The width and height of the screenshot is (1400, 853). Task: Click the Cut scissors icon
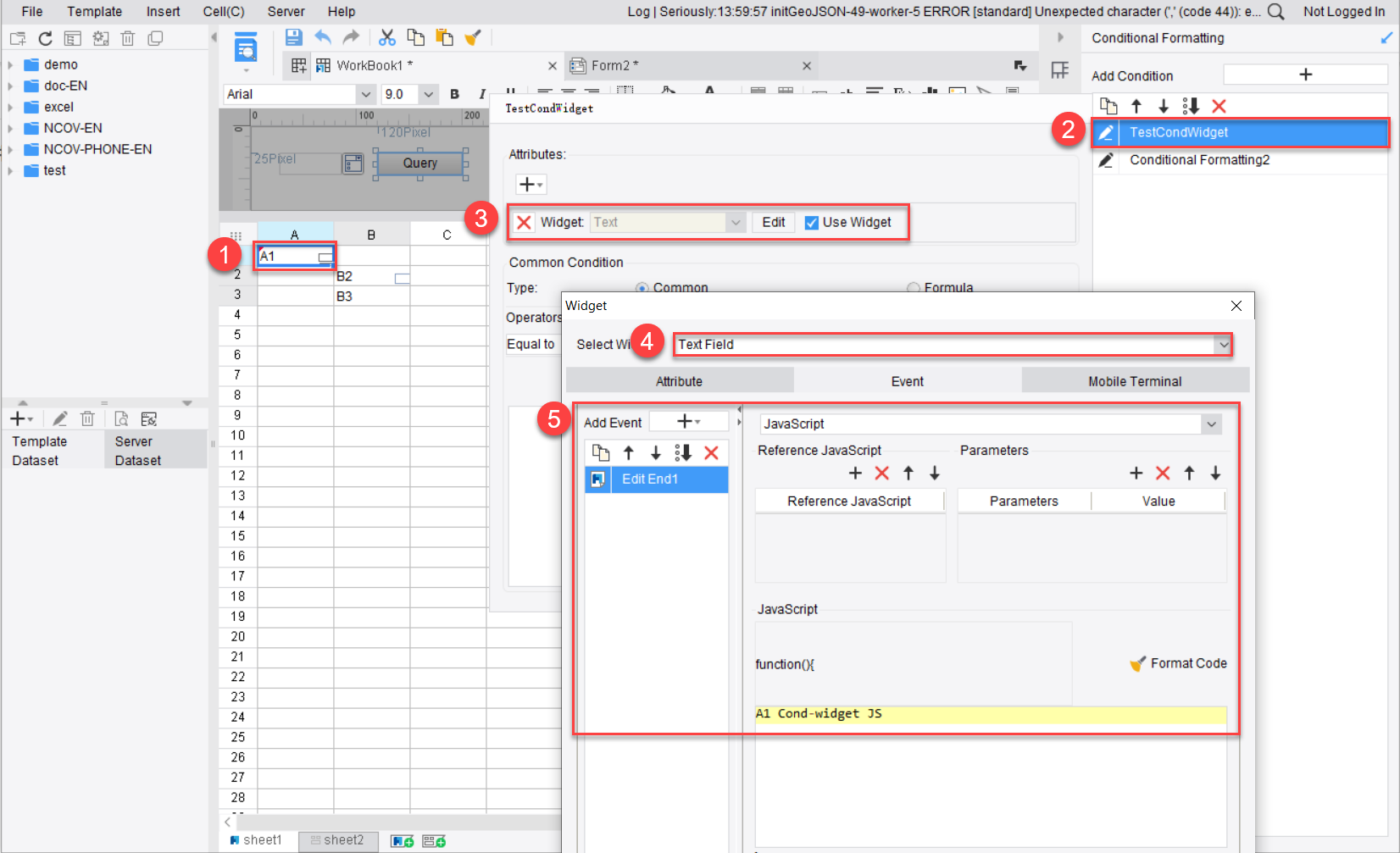pos(387,37)
